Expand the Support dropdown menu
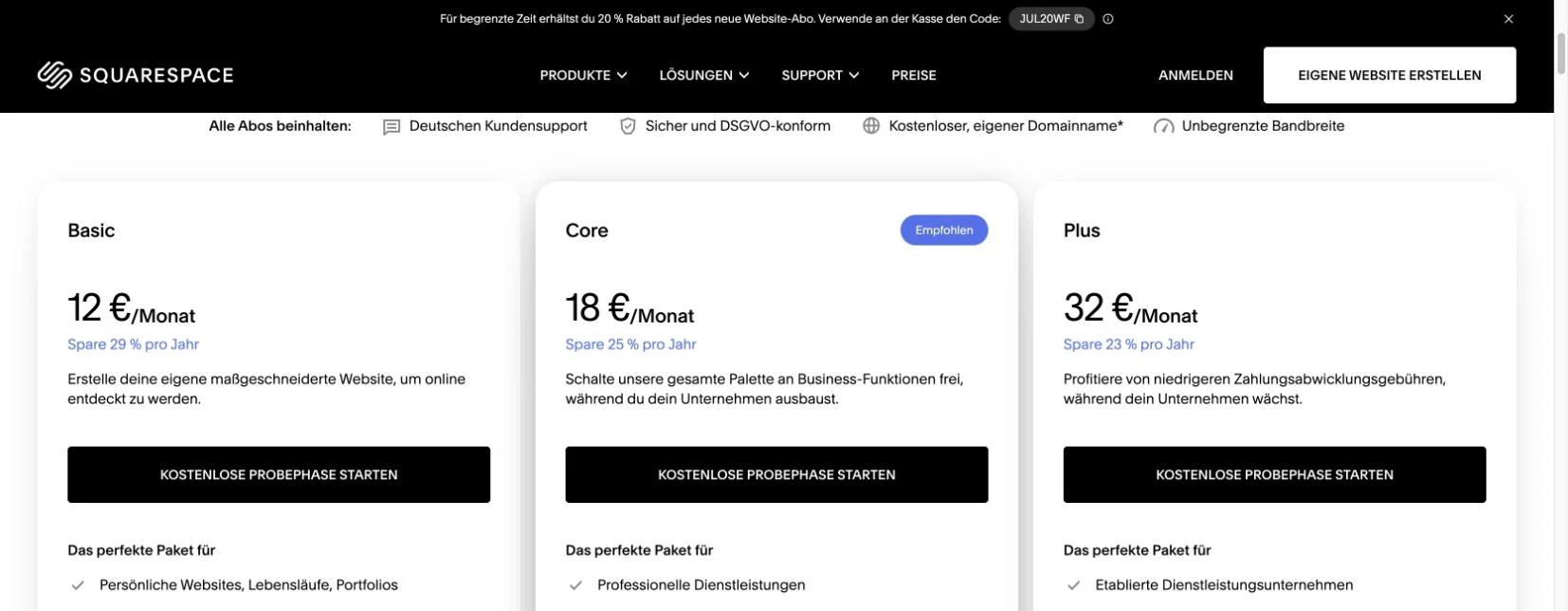 click(820, 75)
